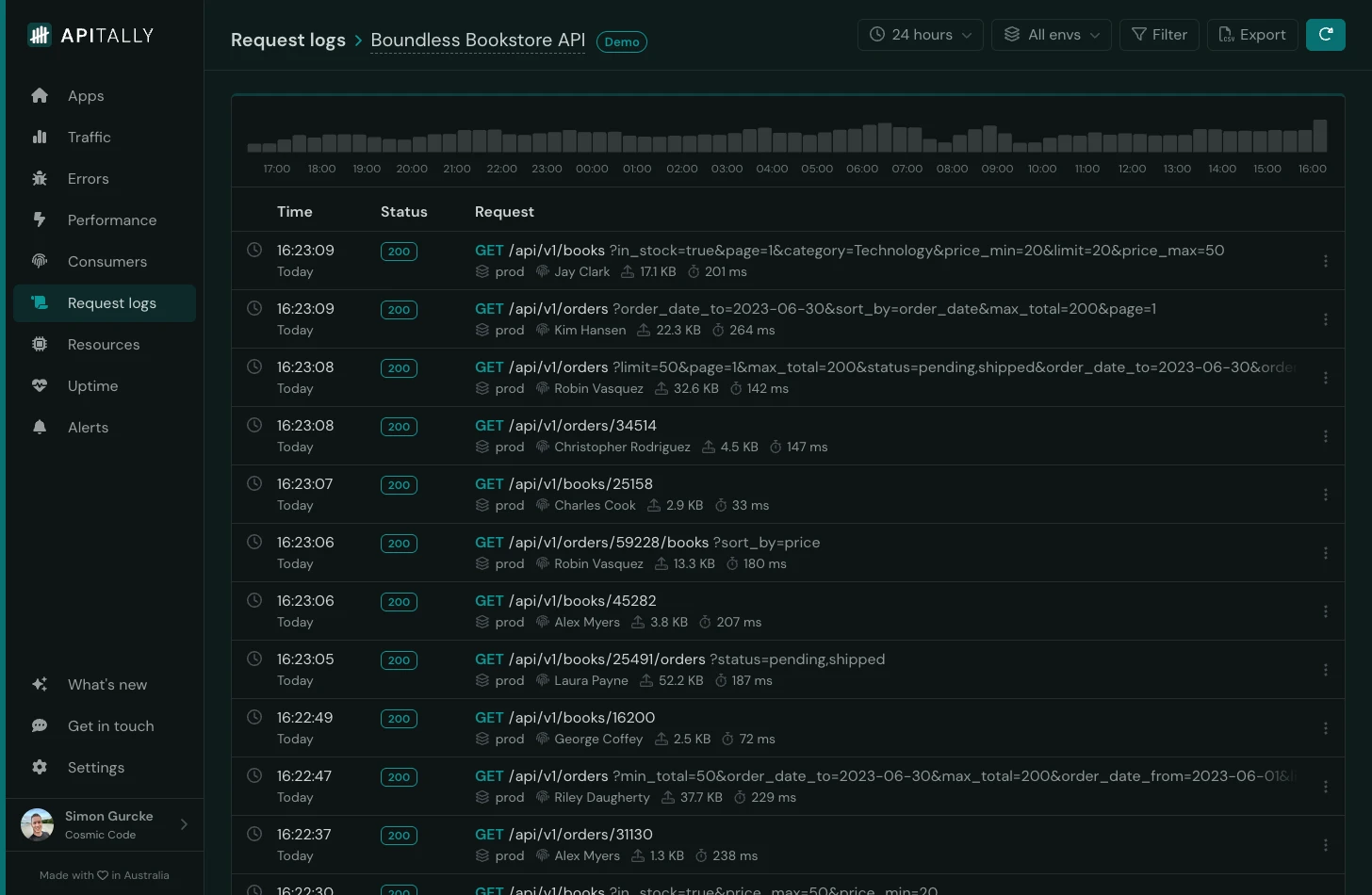This screenshot has height=895, width=1372.
Task: Open Get in touch from the sidebar
Action: coord(39,725)
